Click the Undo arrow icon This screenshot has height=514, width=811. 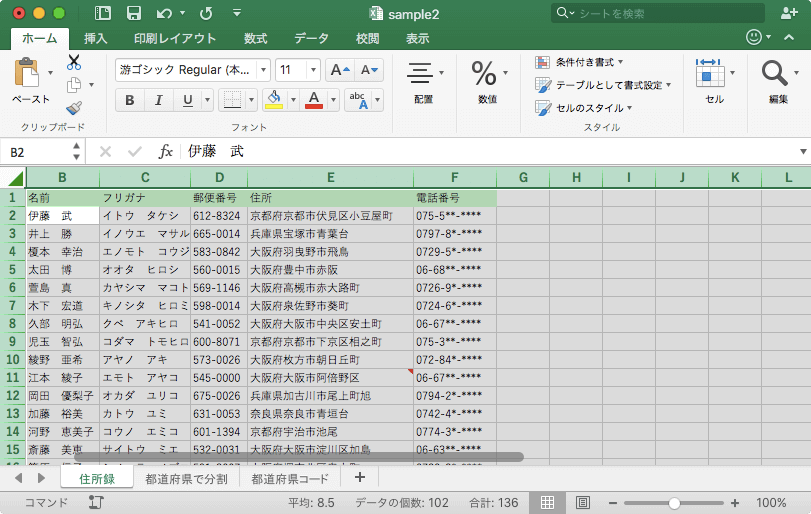coord(164,13)
